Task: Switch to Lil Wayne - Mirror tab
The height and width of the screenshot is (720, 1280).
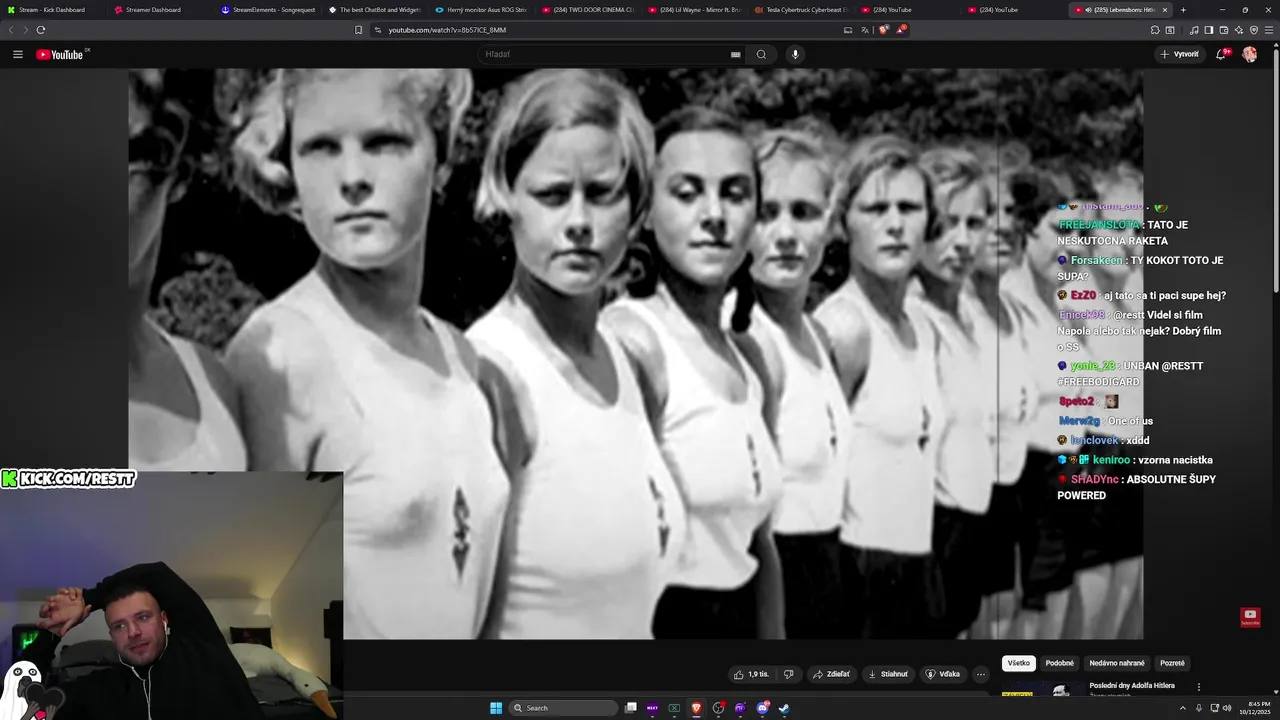Action: click(695, 10)
